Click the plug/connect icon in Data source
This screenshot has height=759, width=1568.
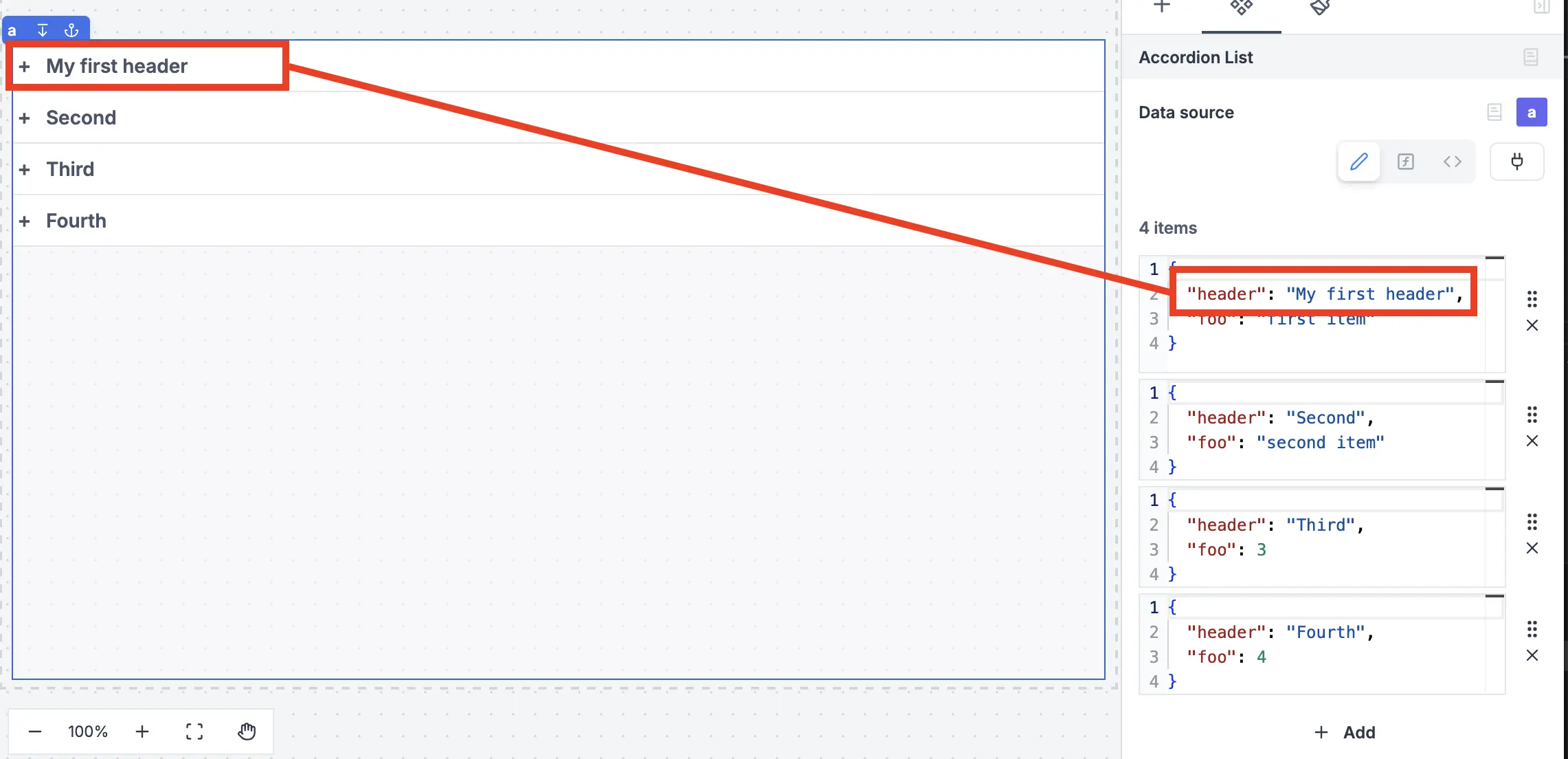(1517, 161)
